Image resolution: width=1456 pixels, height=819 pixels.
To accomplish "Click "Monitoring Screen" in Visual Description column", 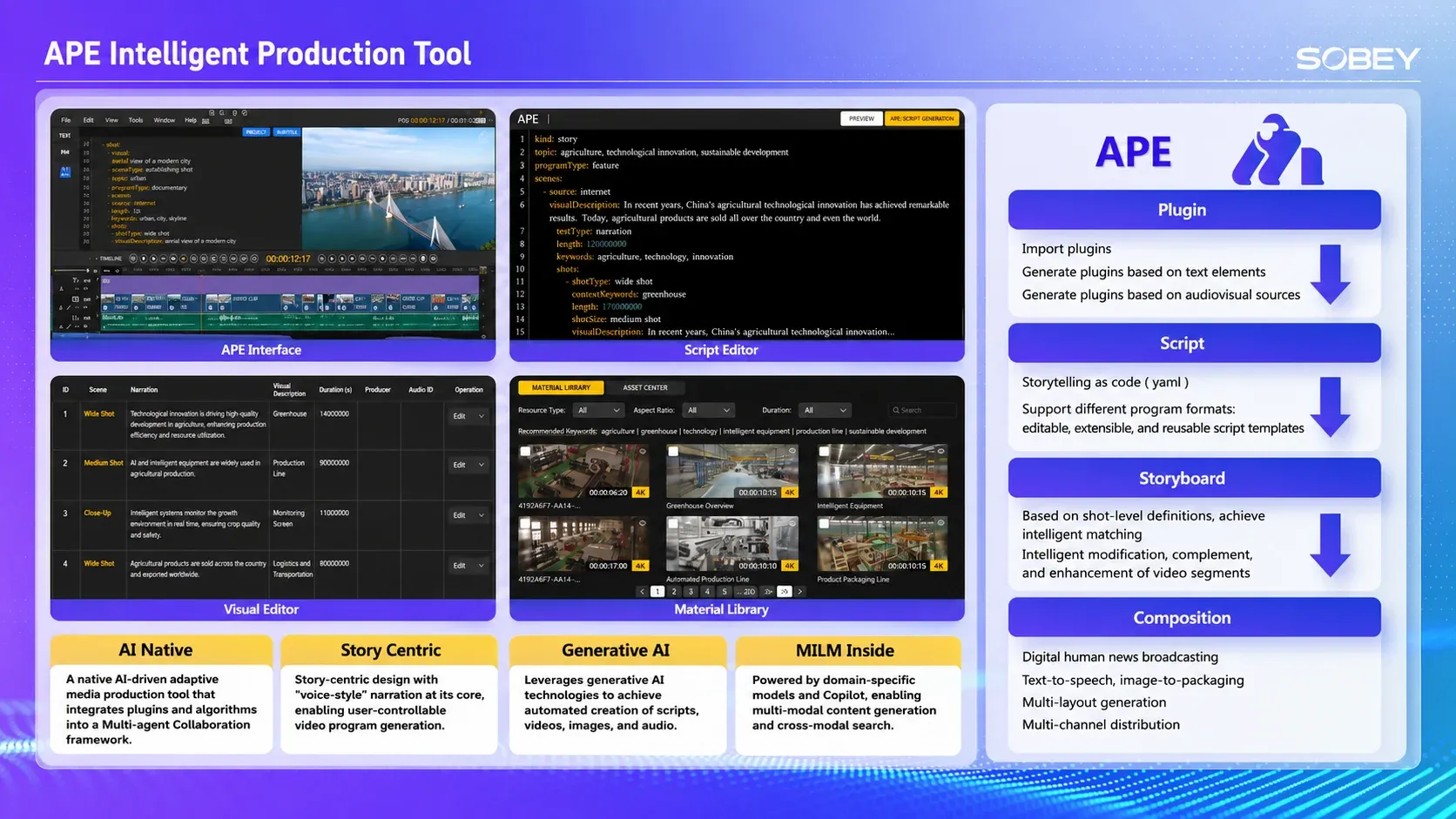I will tap(289, 519).
